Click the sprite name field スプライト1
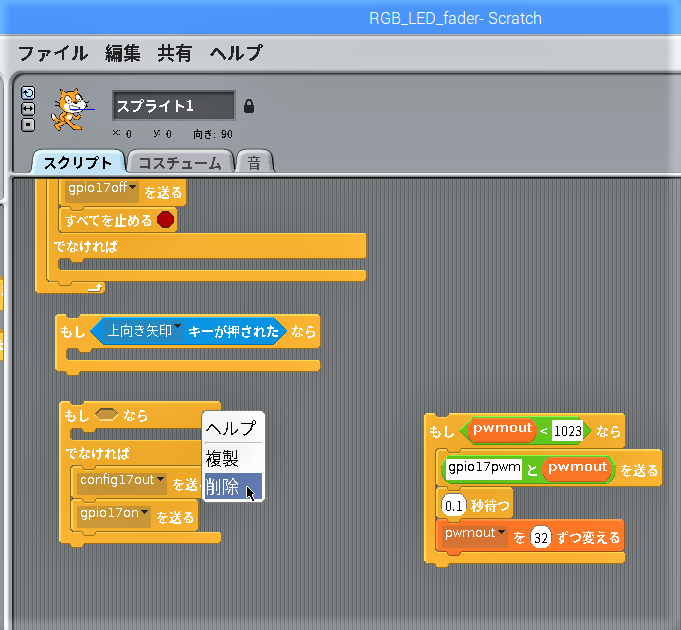This screenshot has height=630, width=681. pyautogui.click(x=174, y=106)
